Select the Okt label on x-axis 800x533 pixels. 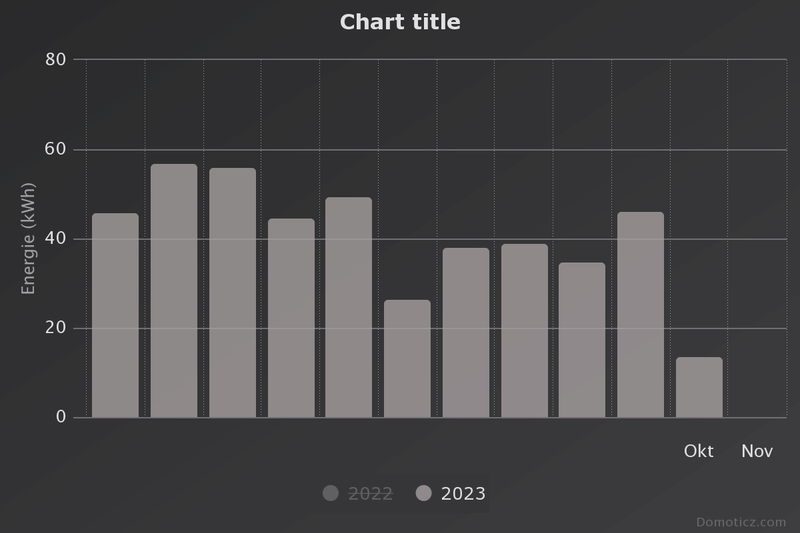(698, 451)
